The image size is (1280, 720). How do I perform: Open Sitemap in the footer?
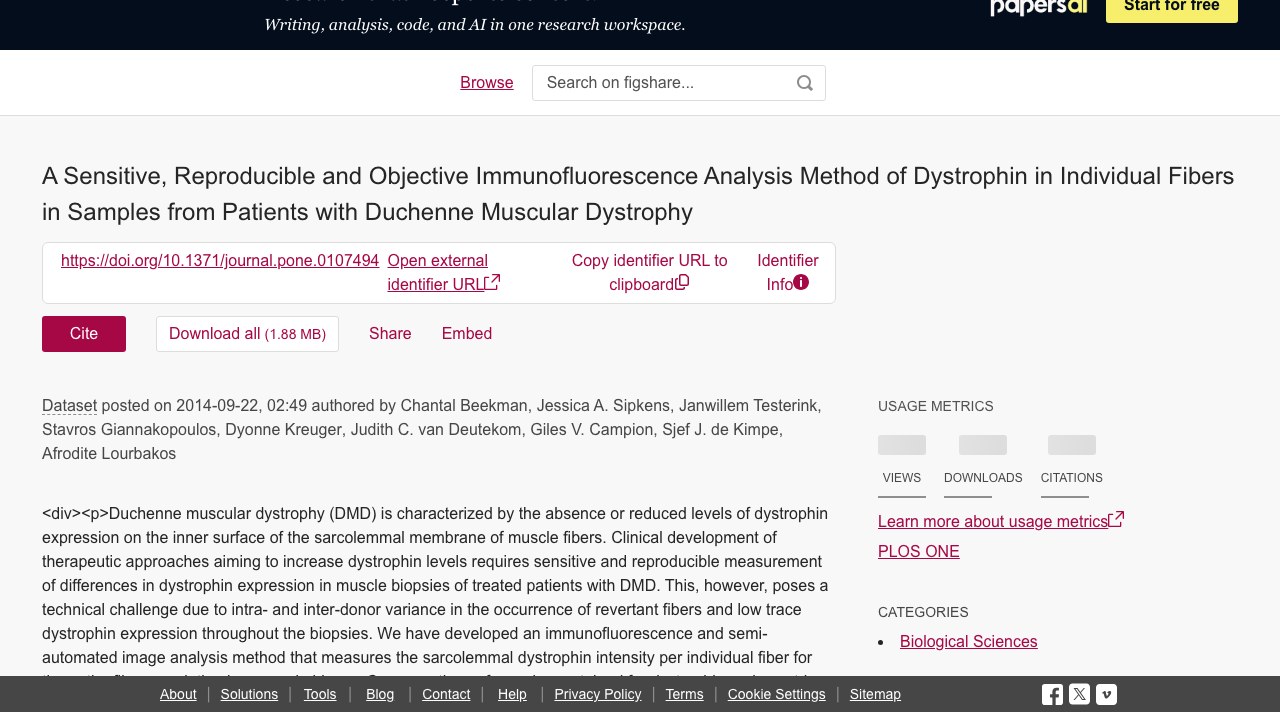click(875, 694)
